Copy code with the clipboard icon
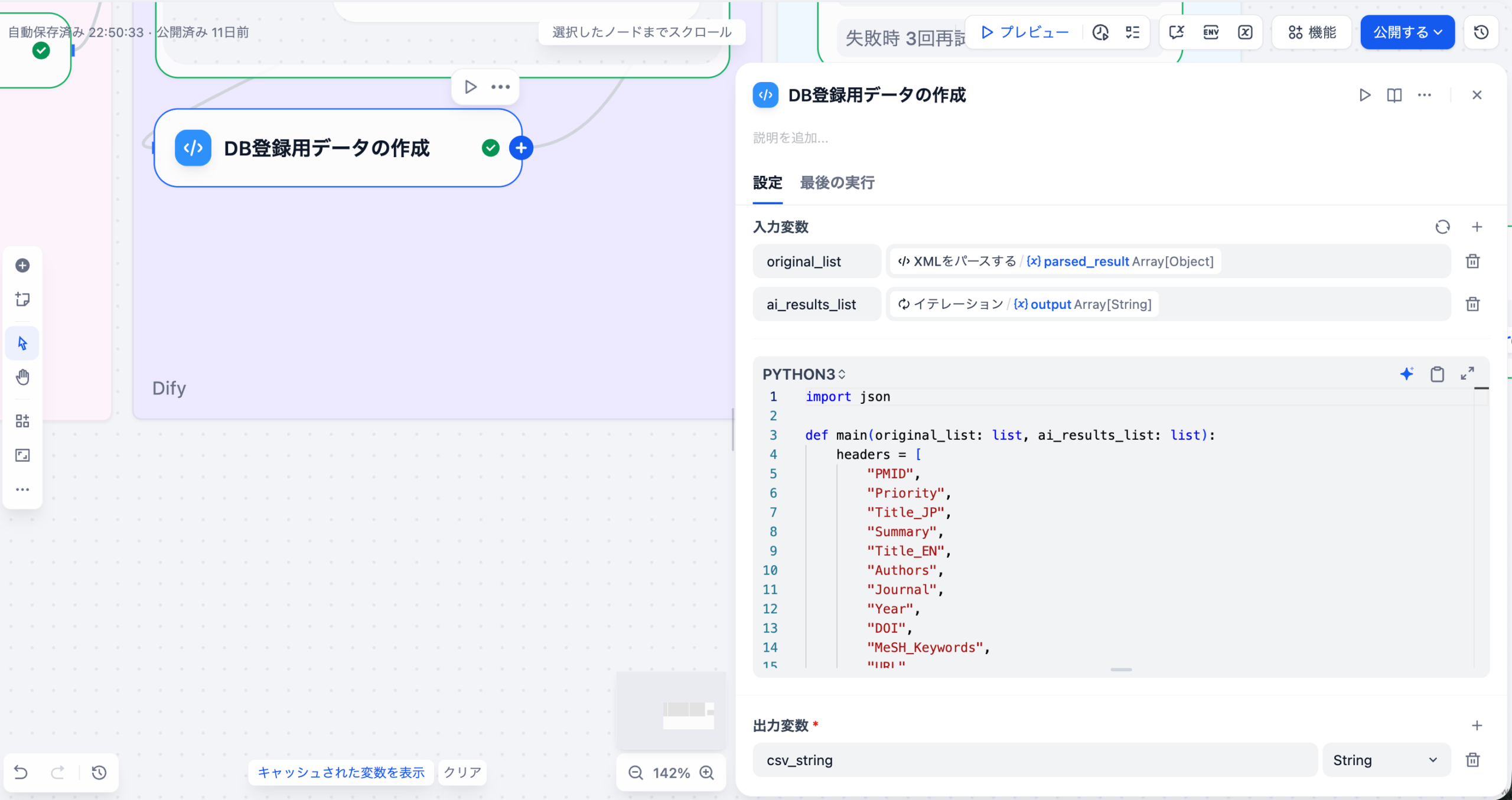Screen dimensions: 1512x800 (x=1437, y=374)
